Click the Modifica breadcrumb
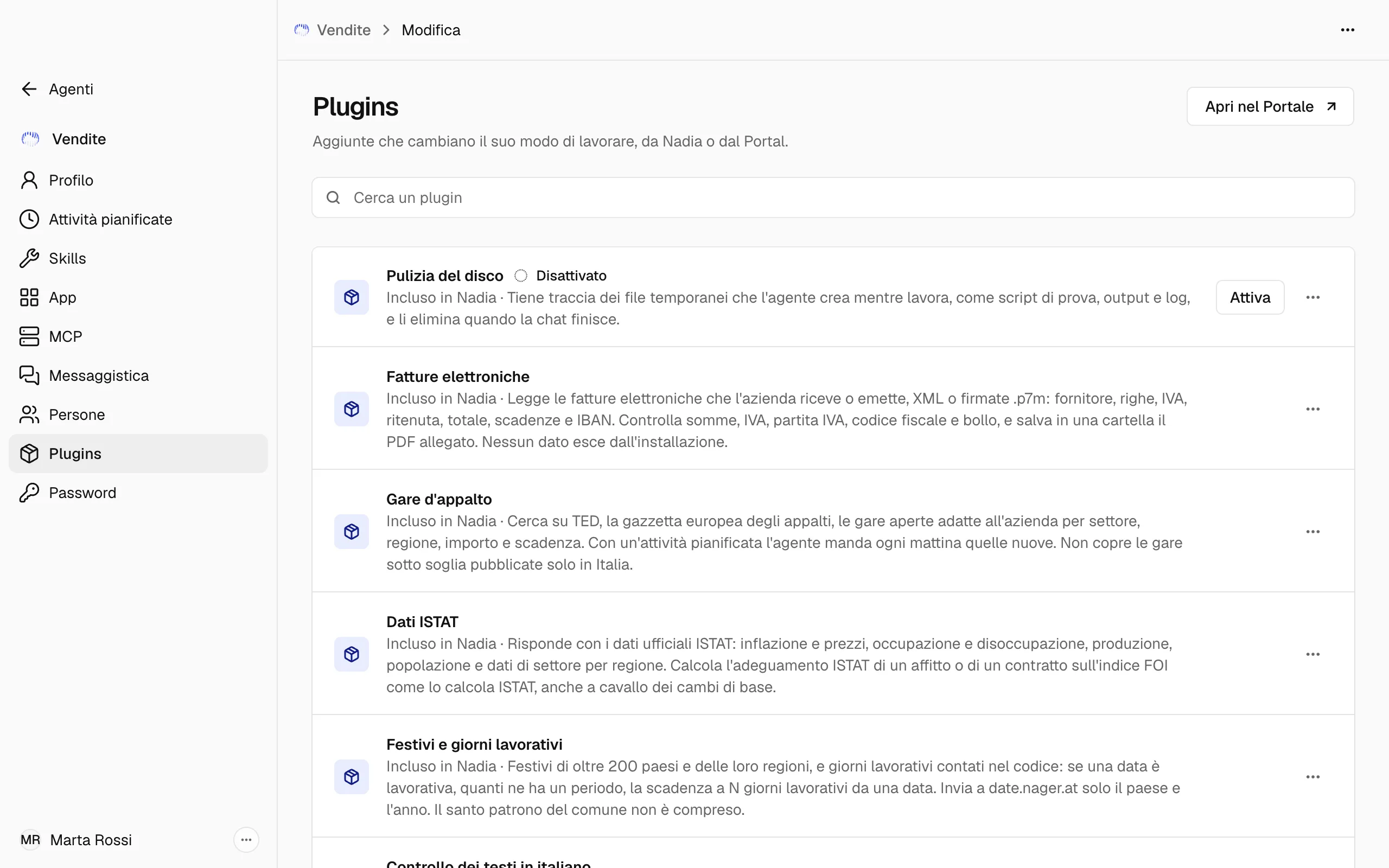Viewport: 1389px width, 868px height. 431,30
